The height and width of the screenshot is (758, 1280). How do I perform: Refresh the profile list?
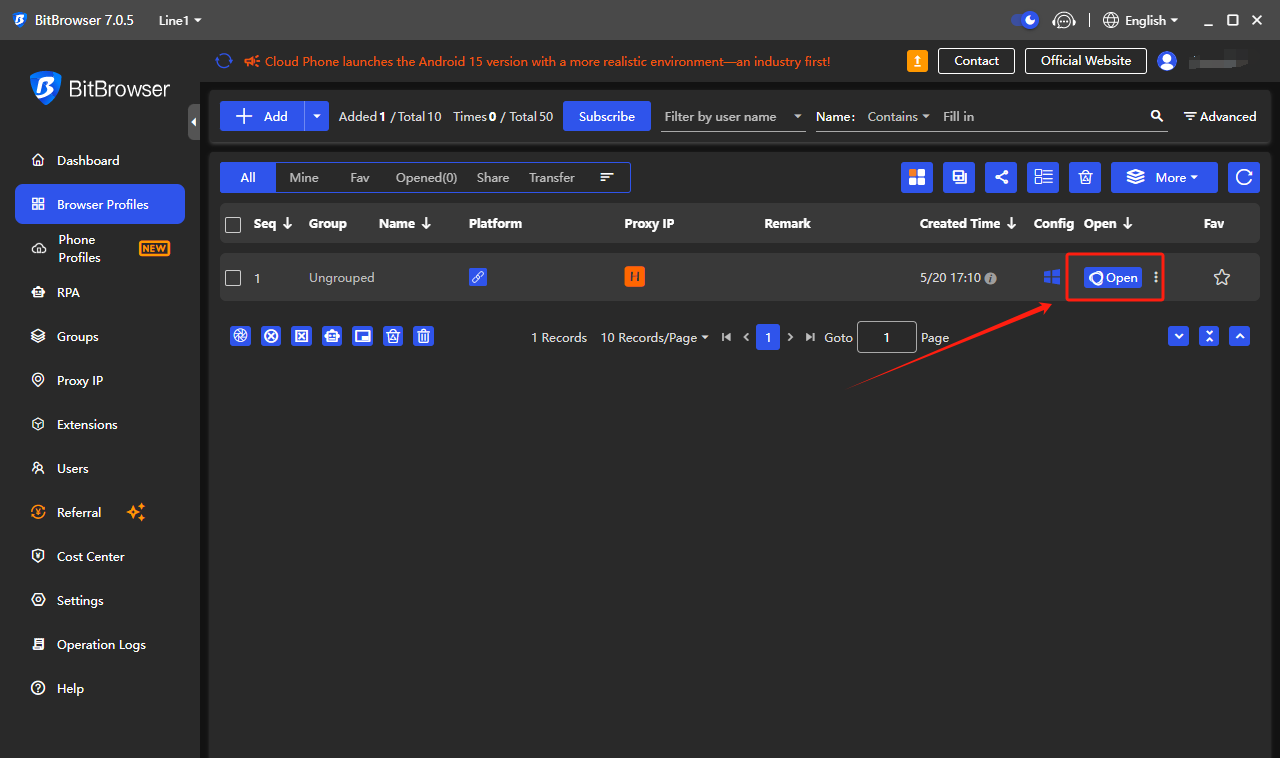1244,177
